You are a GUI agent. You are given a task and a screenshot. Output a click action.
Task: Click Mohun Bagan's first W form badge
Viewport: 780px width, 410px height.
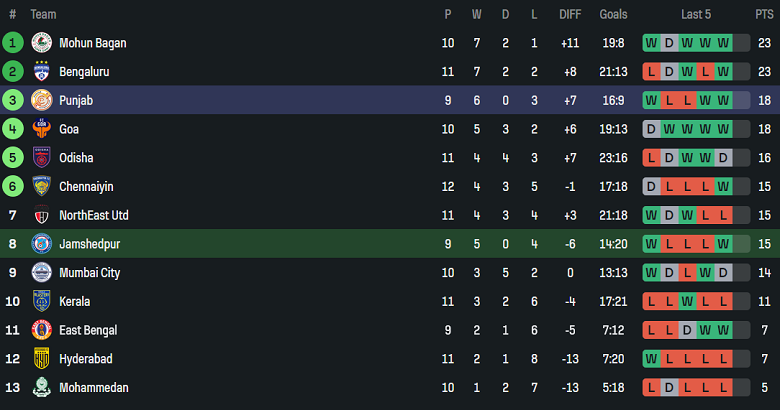(651, 43)
